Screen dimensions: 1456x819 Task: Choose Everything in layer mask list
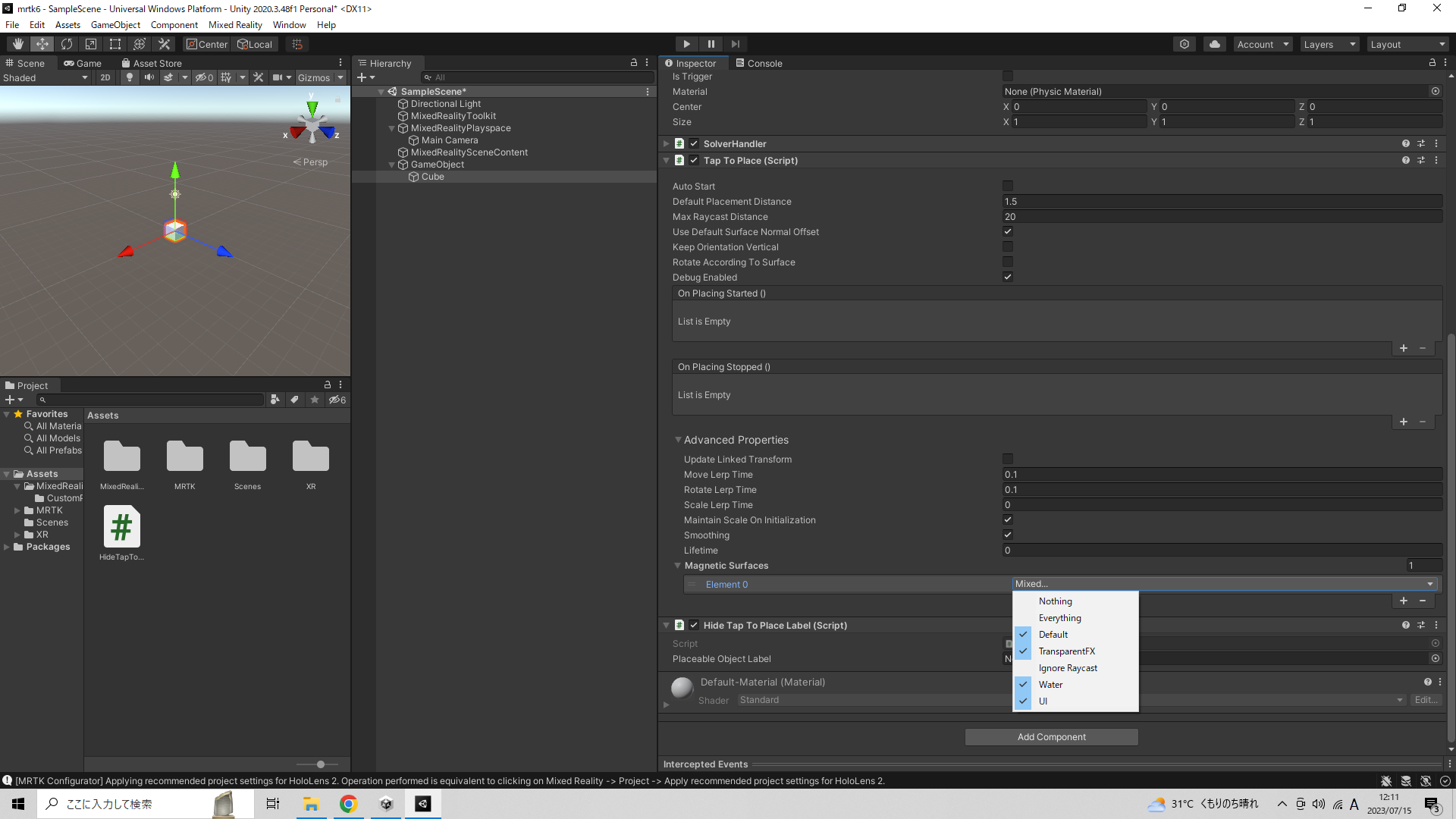[1075, 617]
